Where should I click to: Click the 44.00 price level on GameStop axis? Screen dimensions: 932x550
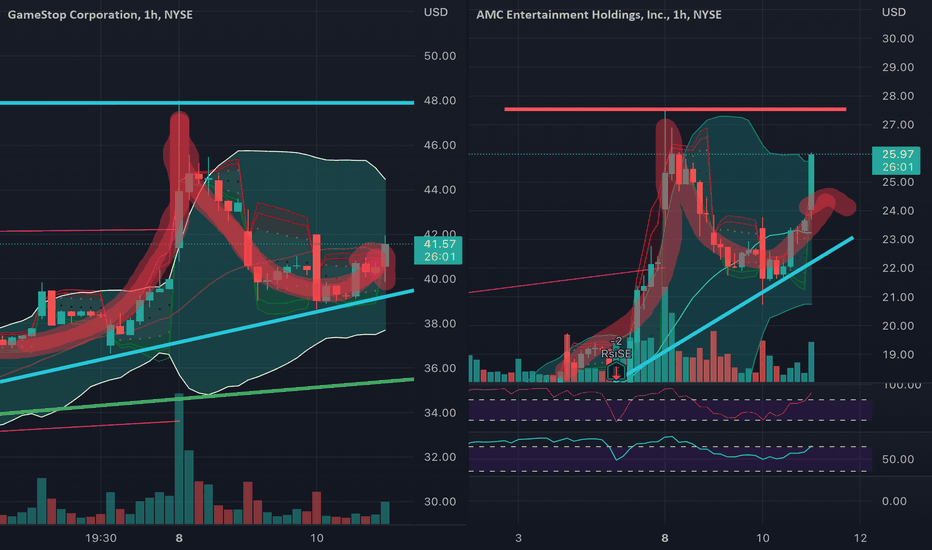[x=440, y=190]
